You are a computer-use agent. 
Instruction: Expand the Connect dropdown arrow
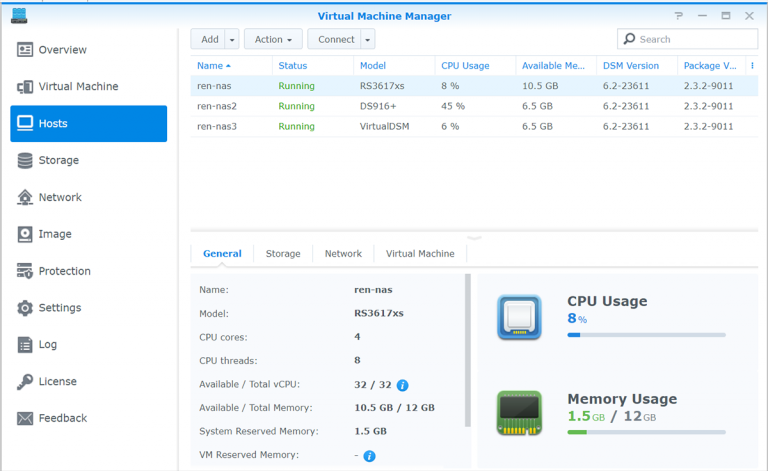click(368, 40)
